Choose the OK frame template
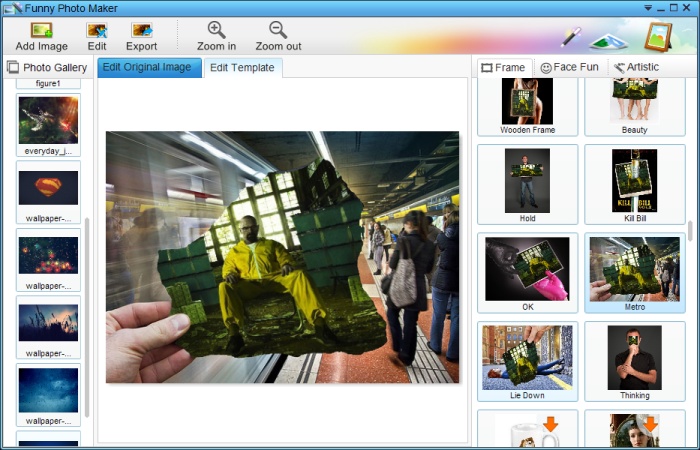 click(527, 273)
